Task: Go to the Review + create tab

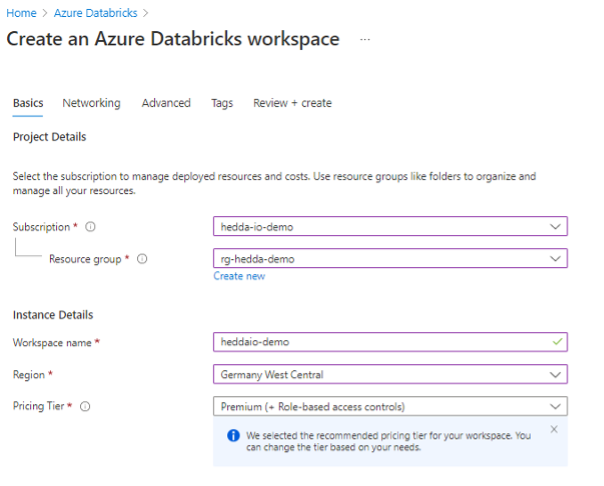Action: 292,103
